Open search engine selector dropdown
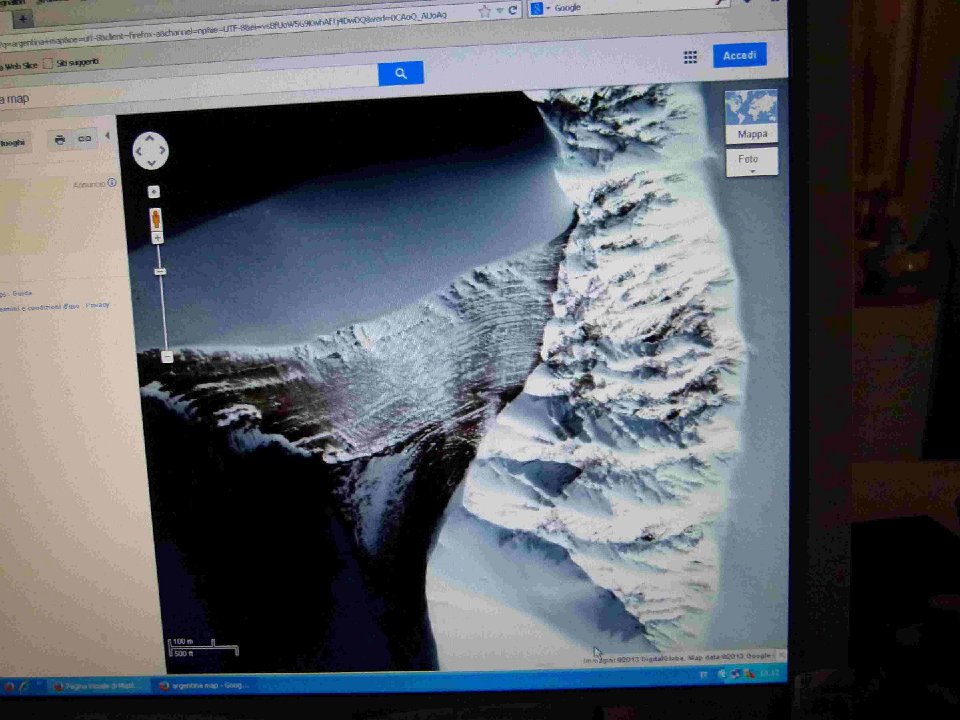 coord(540,9)
